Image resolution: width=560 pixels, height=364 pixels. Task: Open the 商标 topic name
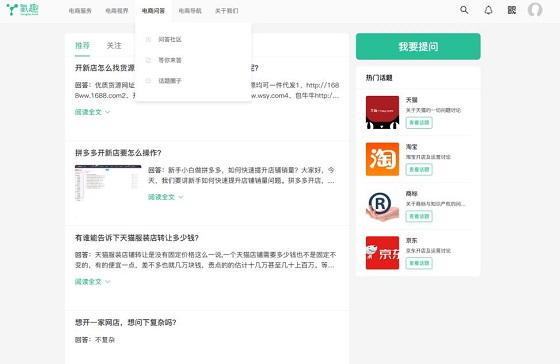pos(411,194)
